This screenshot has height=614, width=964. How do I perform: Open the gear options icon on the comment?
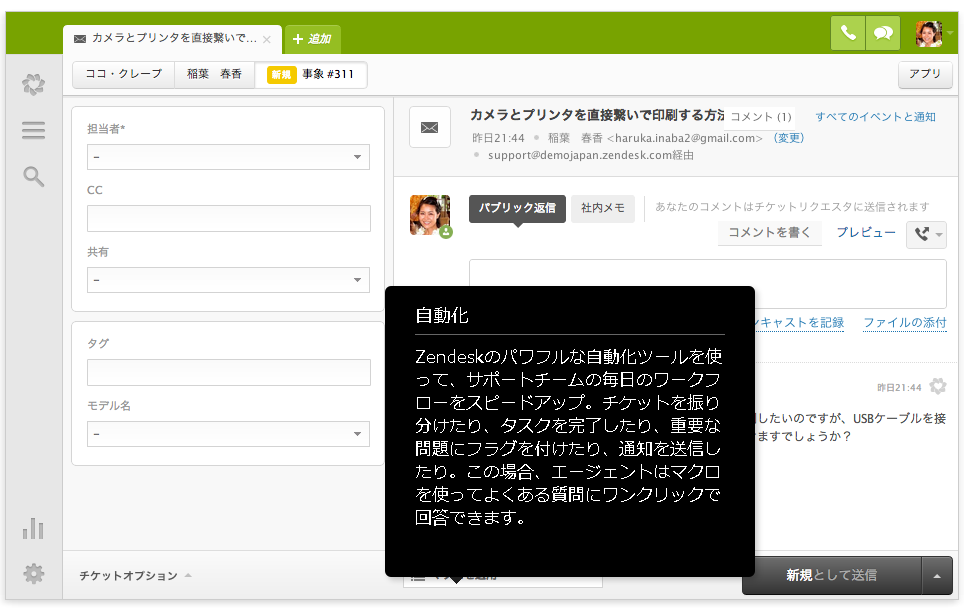938,387
